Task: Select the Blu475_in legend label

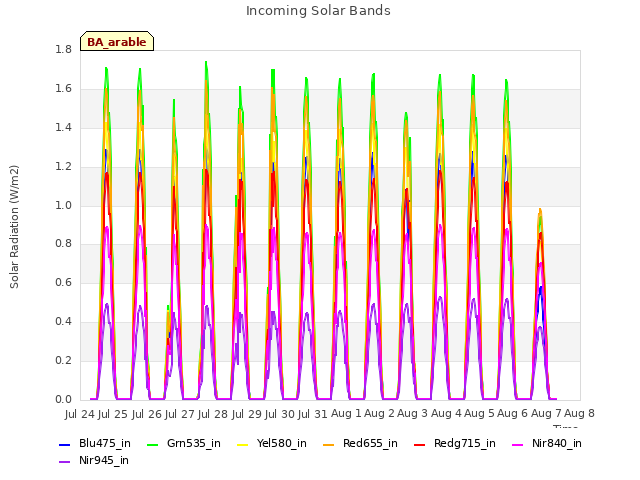Action: [105, 444]
